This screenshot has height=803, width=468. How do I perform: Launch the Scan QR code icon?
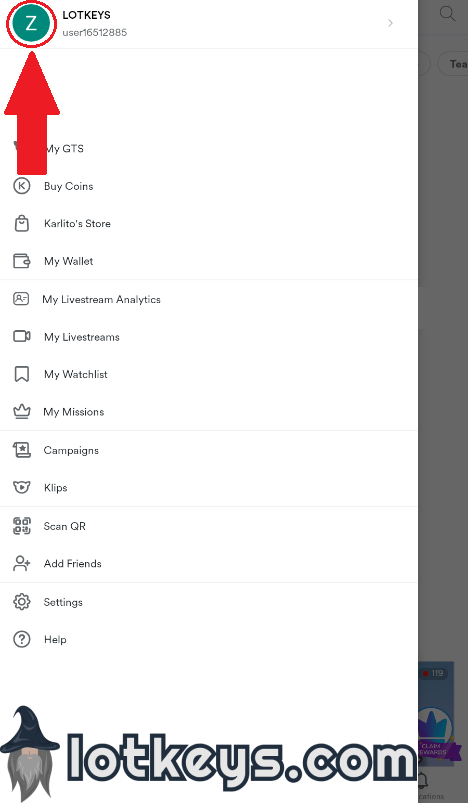click(x=22, y=526)
